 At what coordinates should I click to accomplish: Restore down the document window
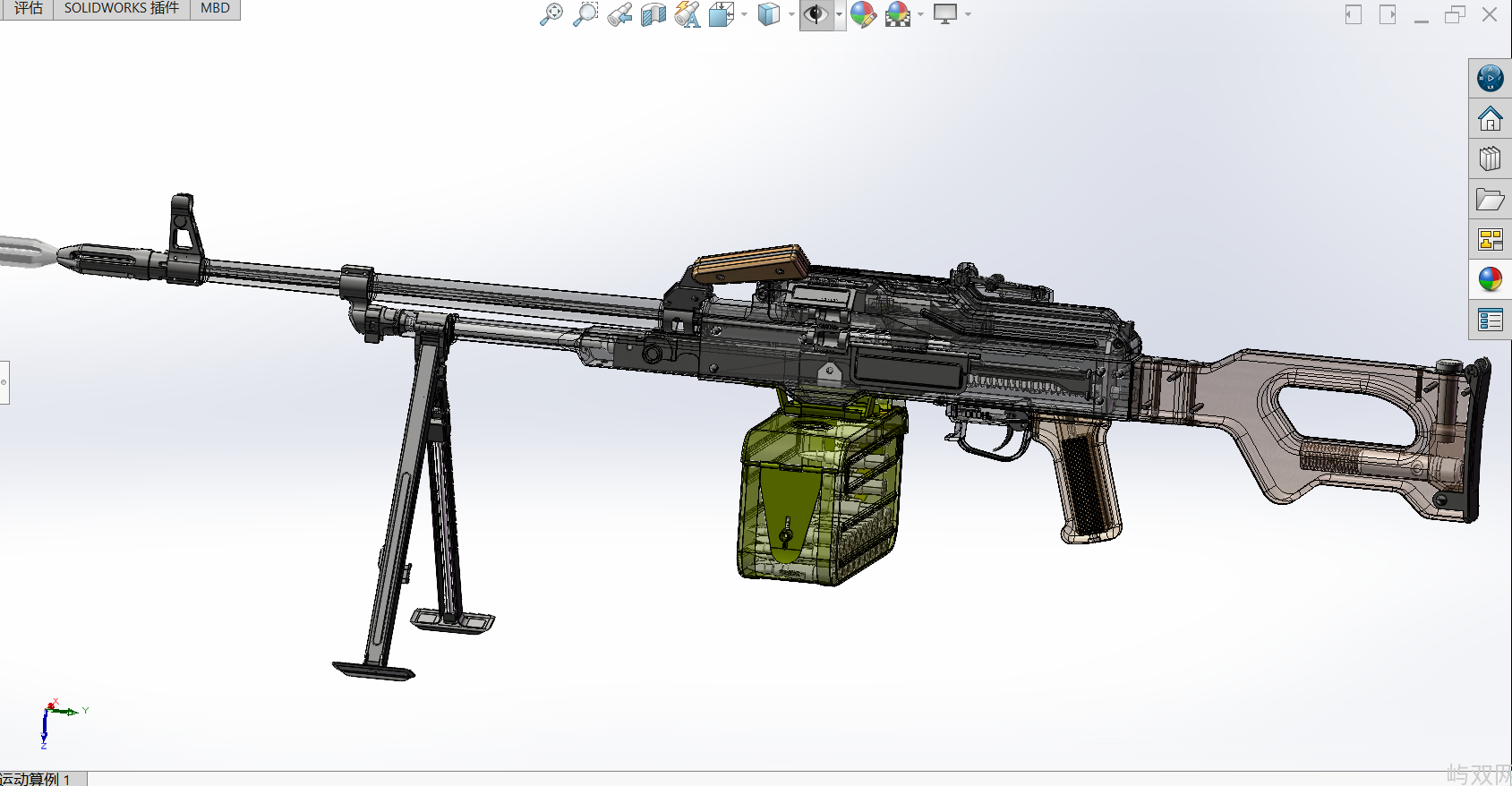(1456, 14)
